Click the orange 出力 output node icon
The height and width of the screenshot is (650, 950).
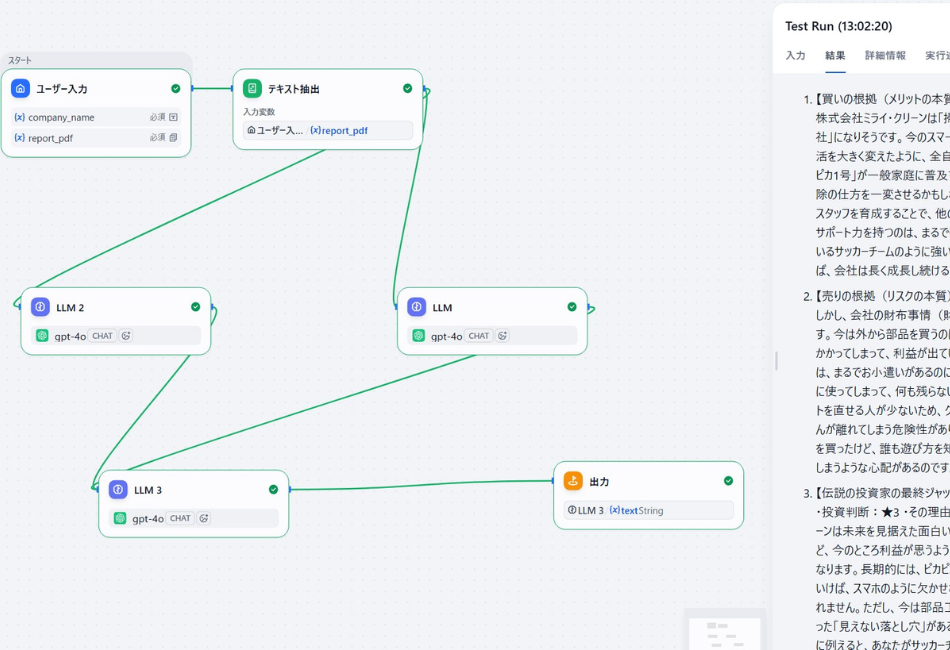click(x=573, y=481)
